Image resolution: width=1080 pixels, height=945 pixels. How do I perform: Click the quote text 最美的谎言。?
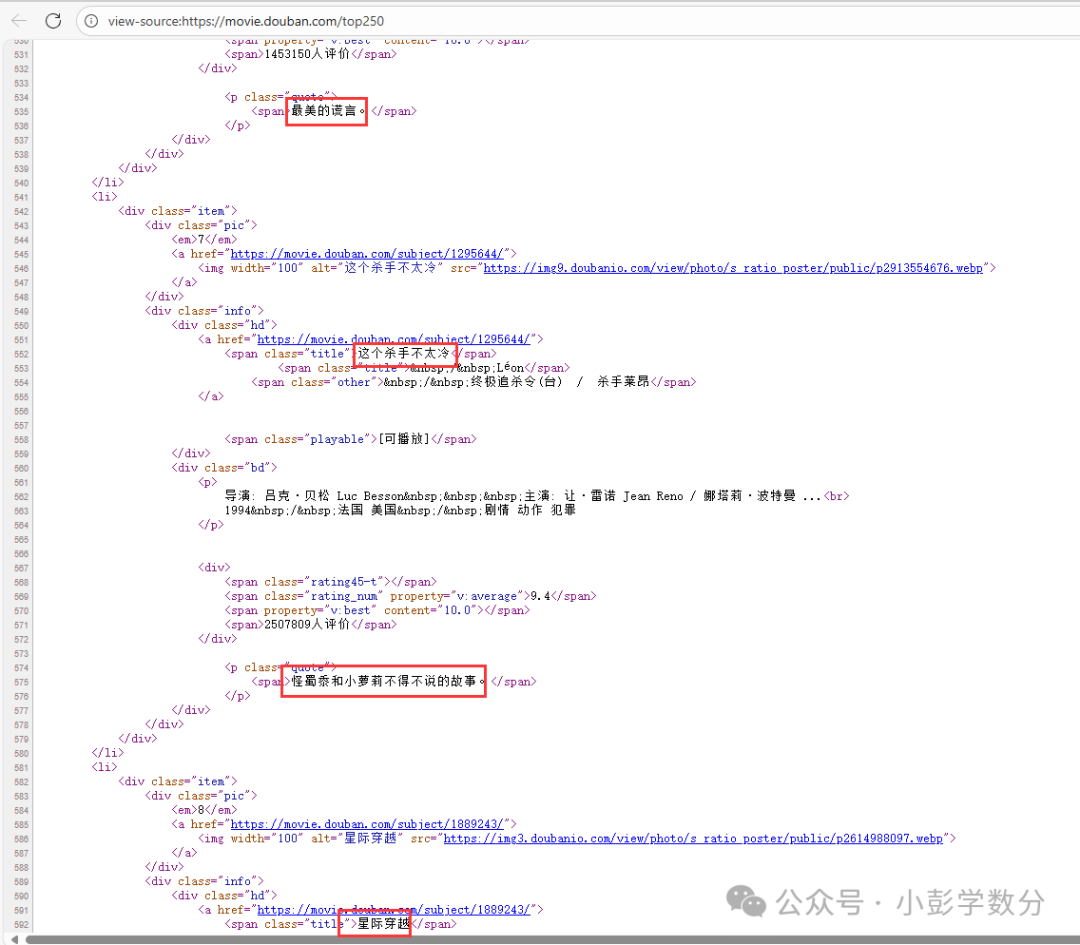pos(328,111)
